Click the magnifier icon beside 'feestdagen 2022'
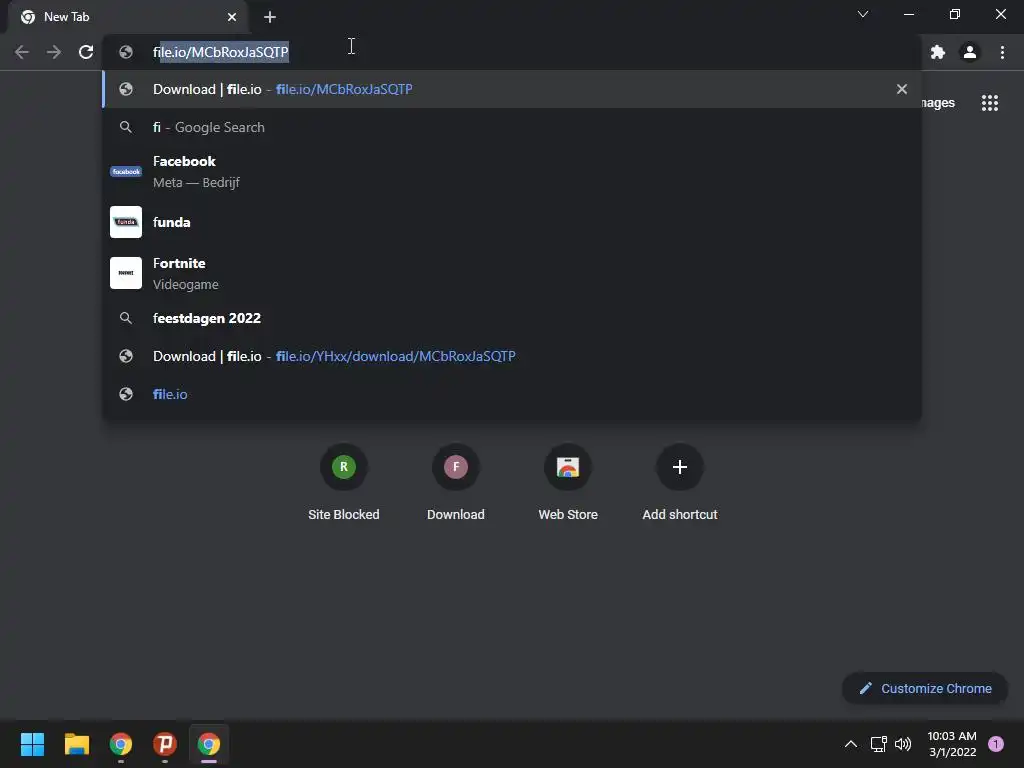1024x768 pixels. coord(126,318)
